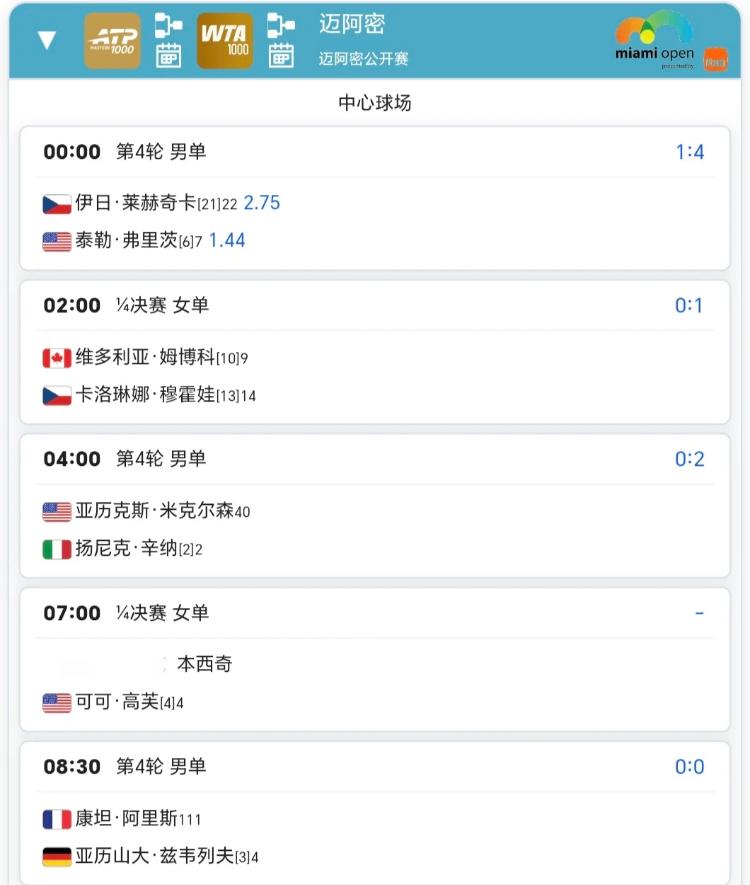Select the 中心球场 court heading
750x885 pixels.
tap(374, 101)
